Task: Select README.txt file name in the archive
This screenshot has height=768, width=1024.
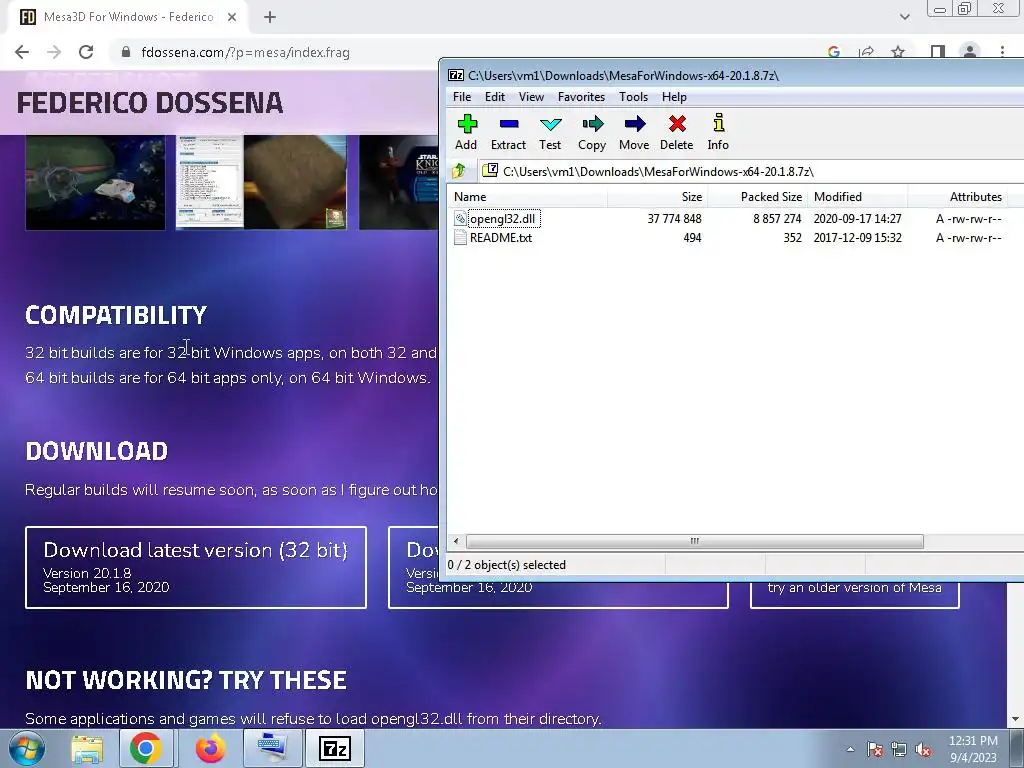Action: [x=501, y=238]
